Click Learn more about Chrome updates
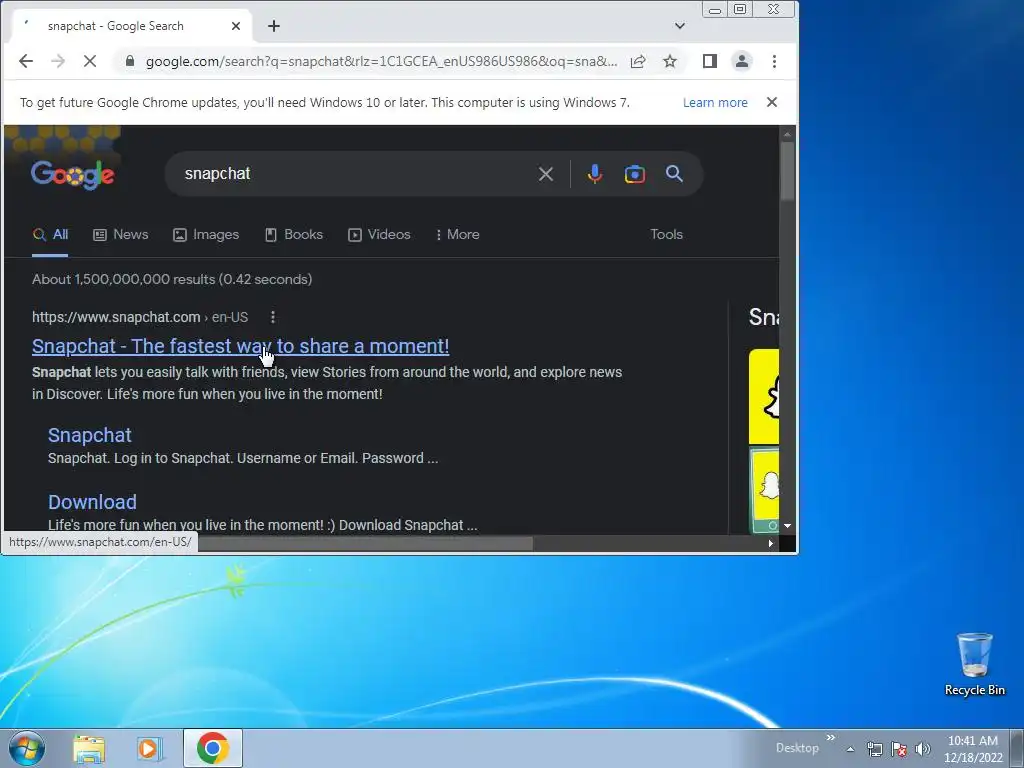The height and width of the screenshot is (768, 1024). click(x=715, y=102)
